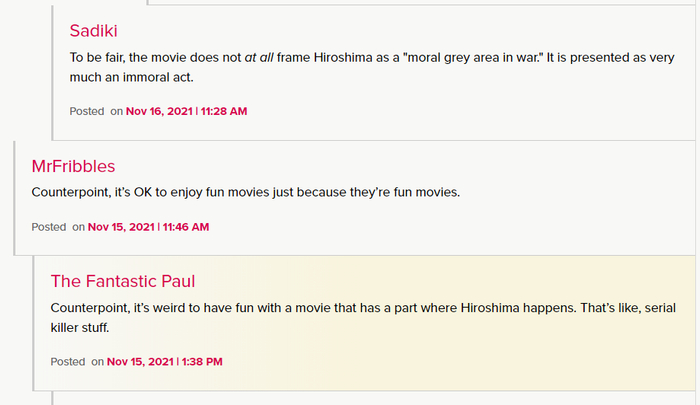The height and width of the screenshot is (405, 700).
Task: Visit The Fantastic Paul's profile
Action: [x=122, y=281]
